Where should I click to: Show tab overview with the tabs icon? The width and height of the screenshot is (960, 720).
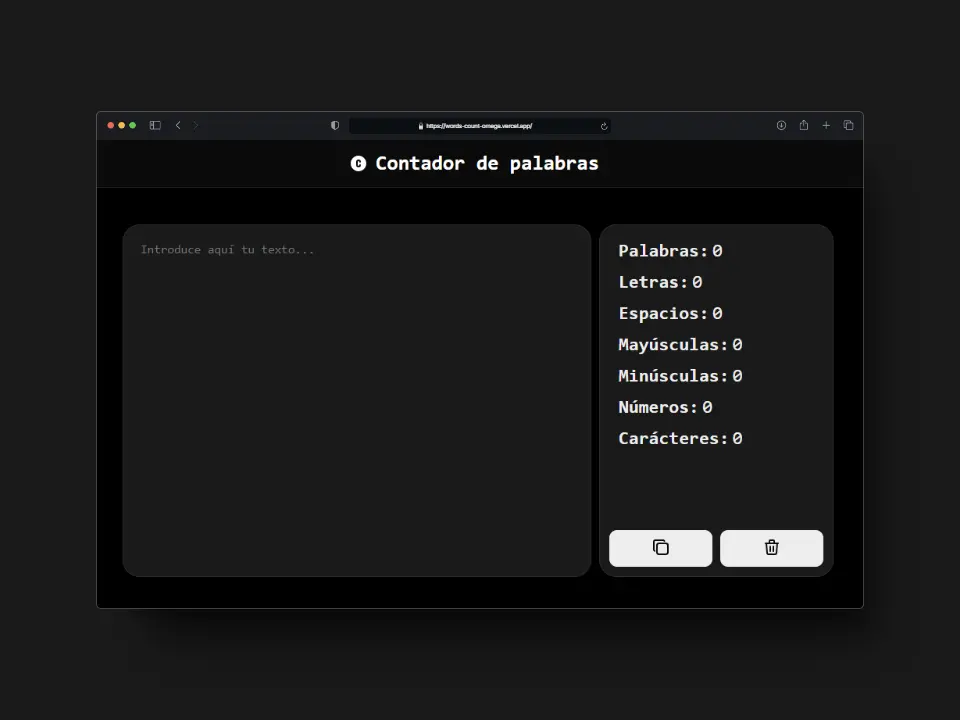[848, 125]
